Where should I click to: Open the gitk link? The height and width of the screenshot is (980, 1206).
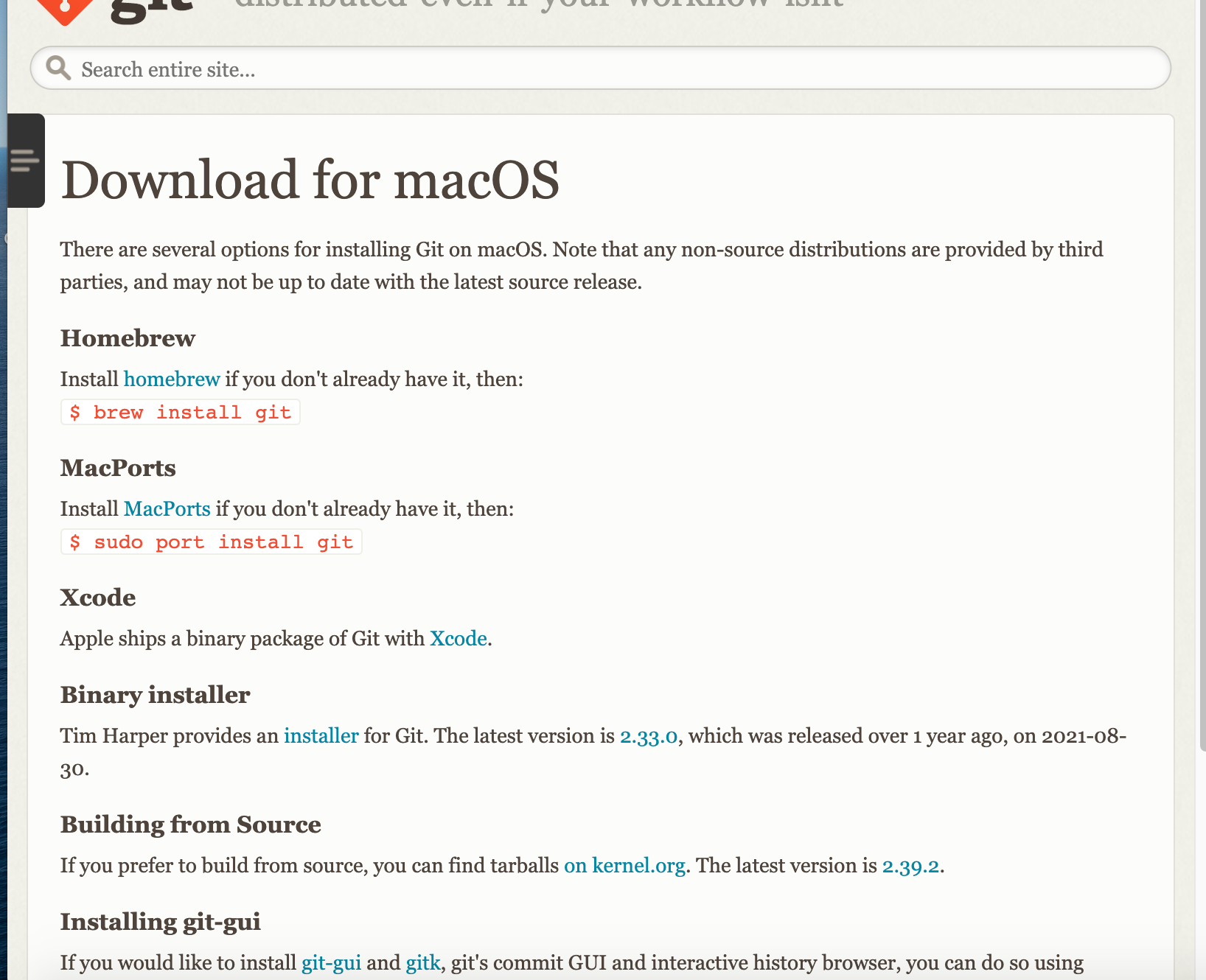tap(423, 963)
